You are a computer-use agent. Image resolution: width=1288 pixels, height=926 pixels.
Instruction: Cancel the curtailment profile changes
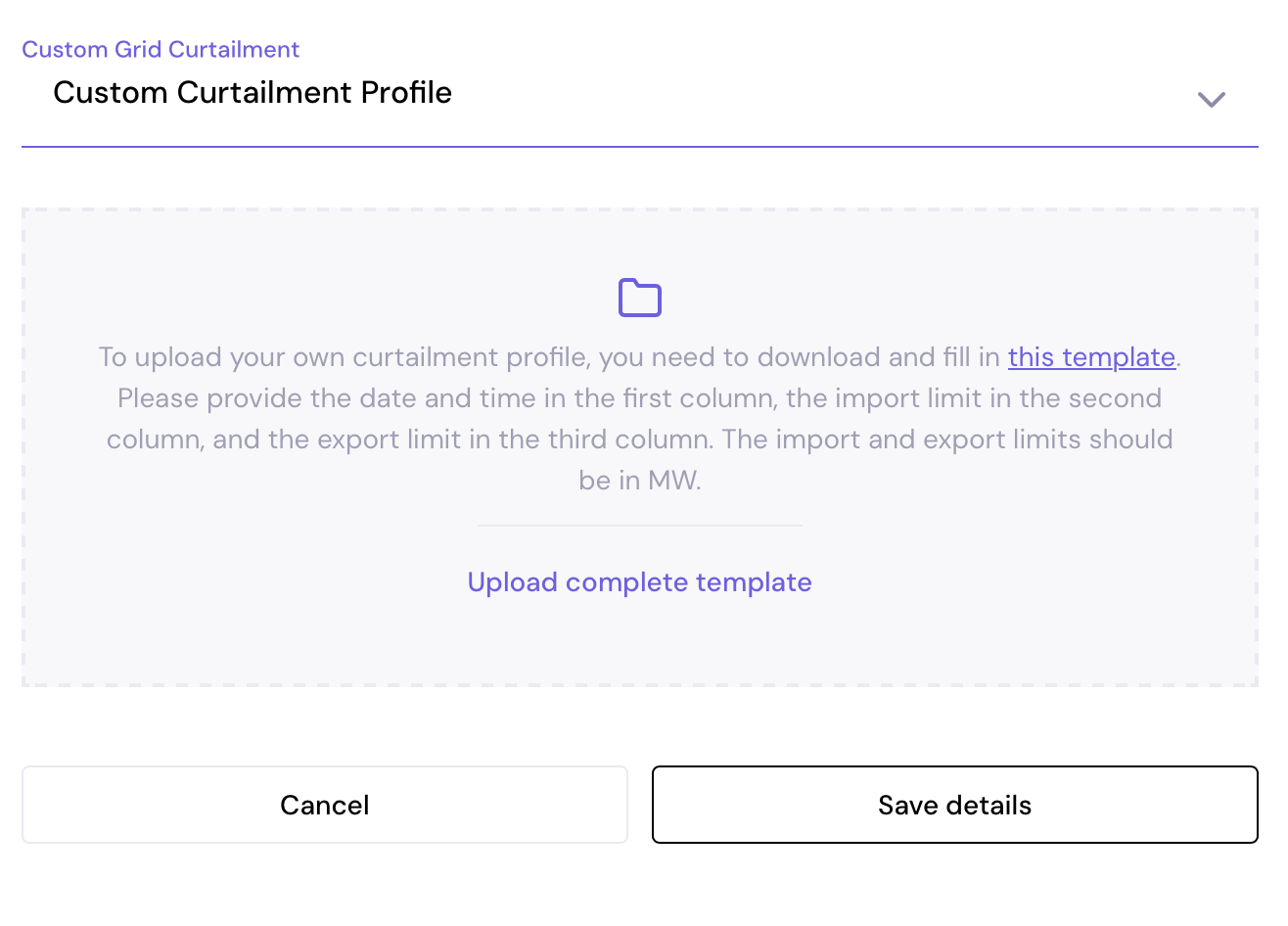tap(324, 804)
